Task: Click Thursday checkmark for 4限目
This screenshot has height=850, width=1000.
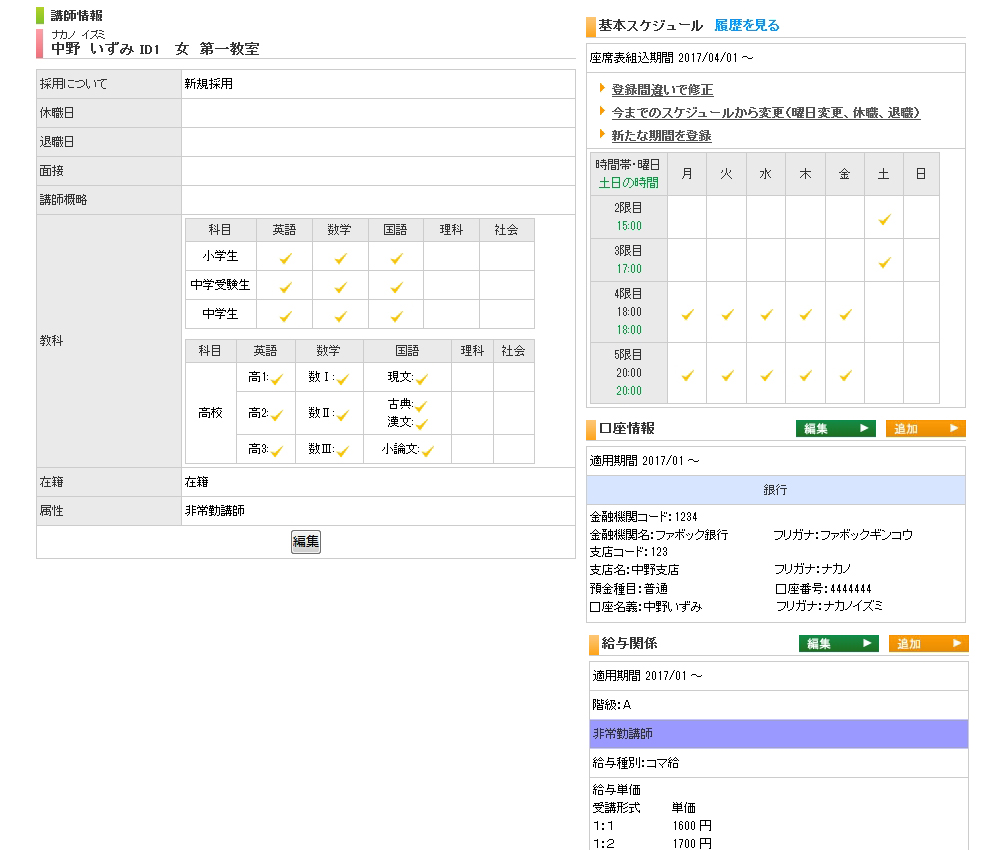Action: coord(805,315)
